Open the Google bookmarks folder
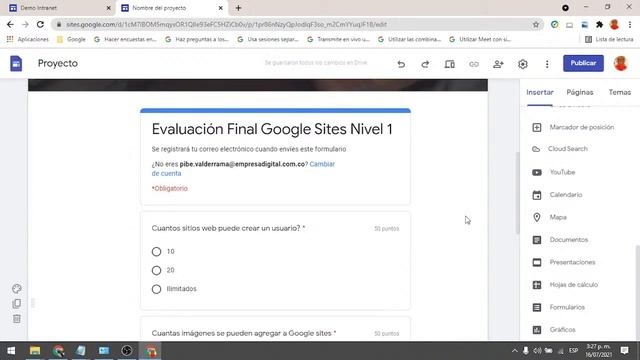Image resolution: width=640 pixels, height=360 pixels. point(71,39)
